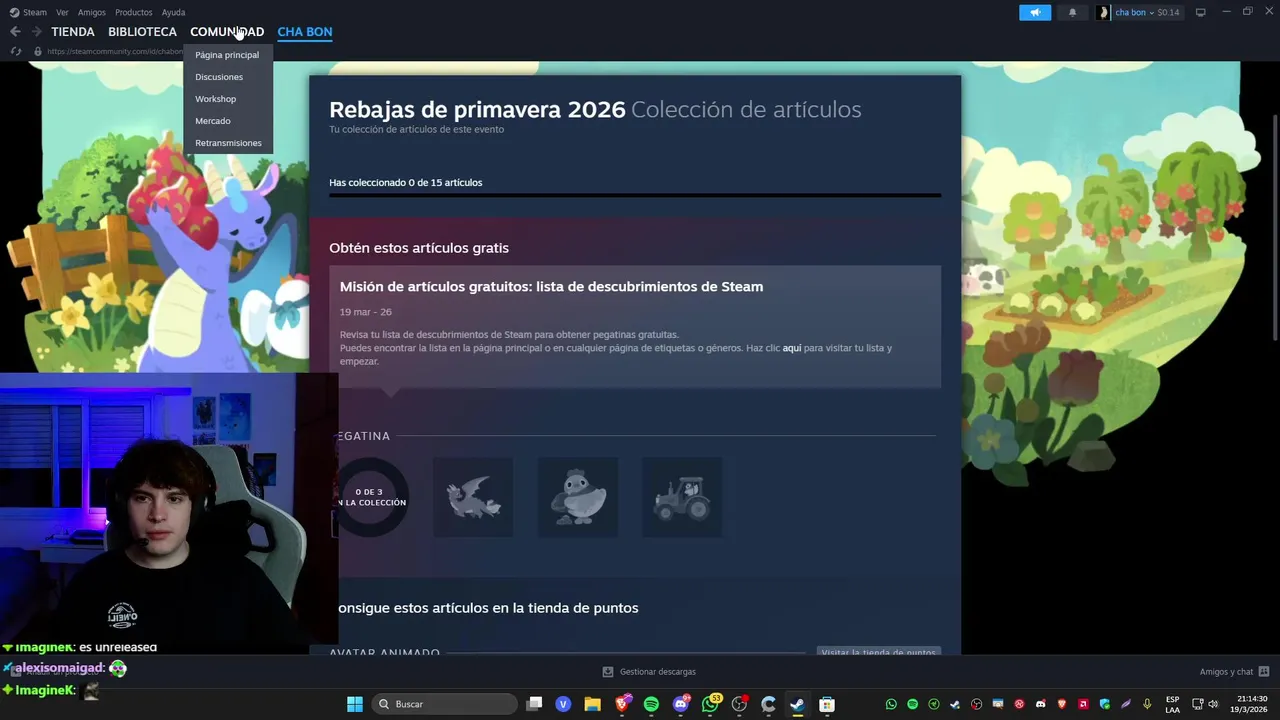Select the tractor sticker thumbnail
Screen dimensions: 1280x720
[682, 497]
